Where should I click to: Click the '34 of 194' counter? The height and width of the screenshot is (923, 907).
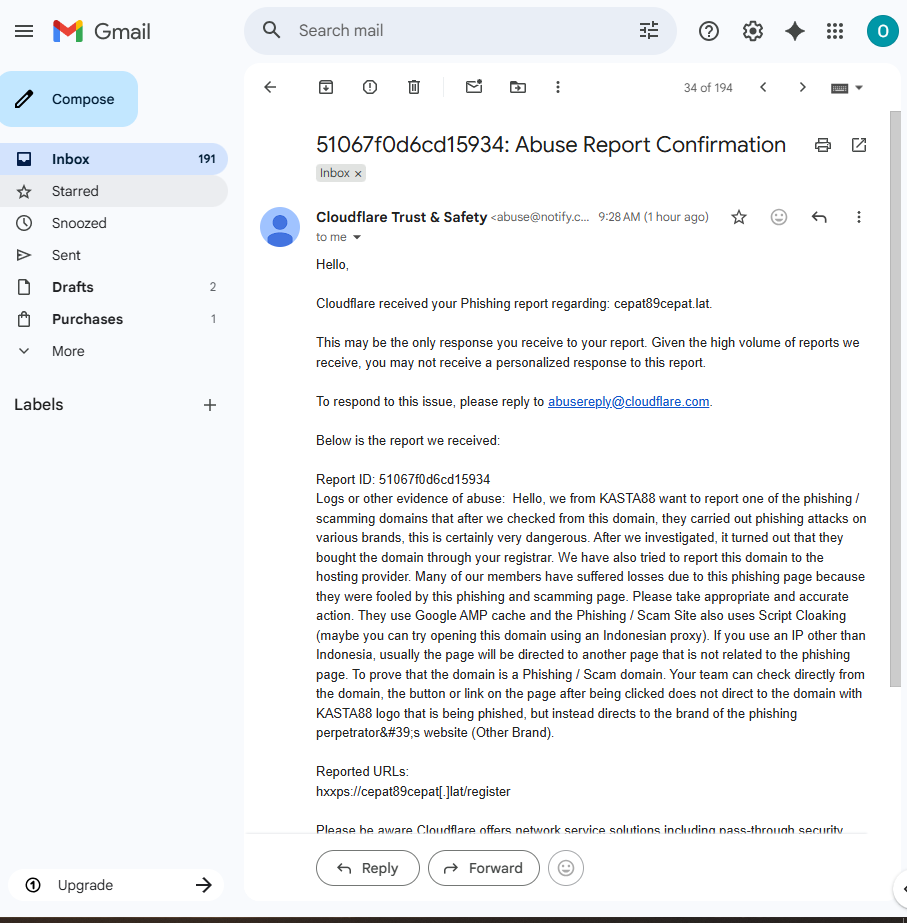[708, 88]
